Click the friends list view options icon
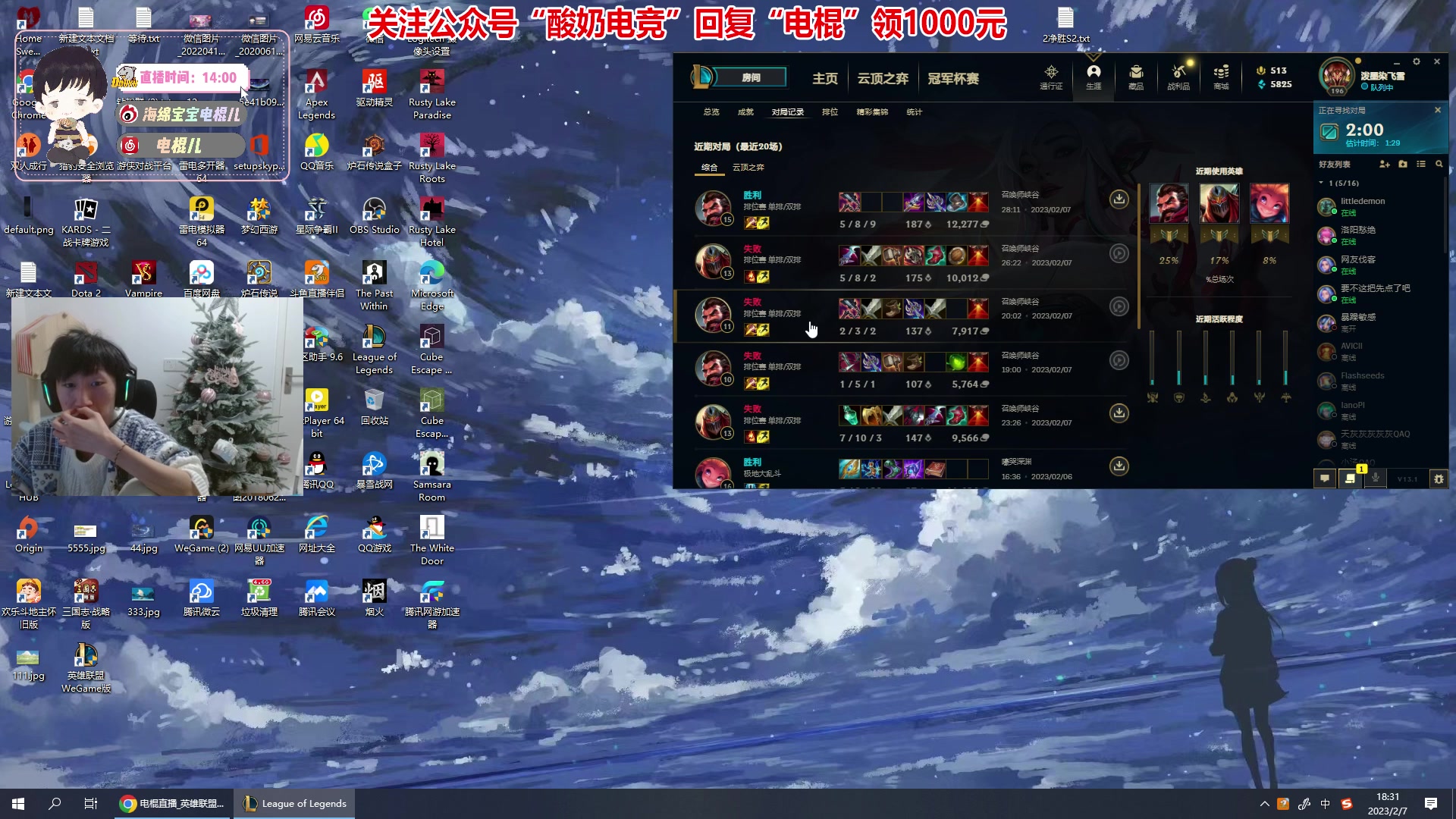 click(1421, 164)
